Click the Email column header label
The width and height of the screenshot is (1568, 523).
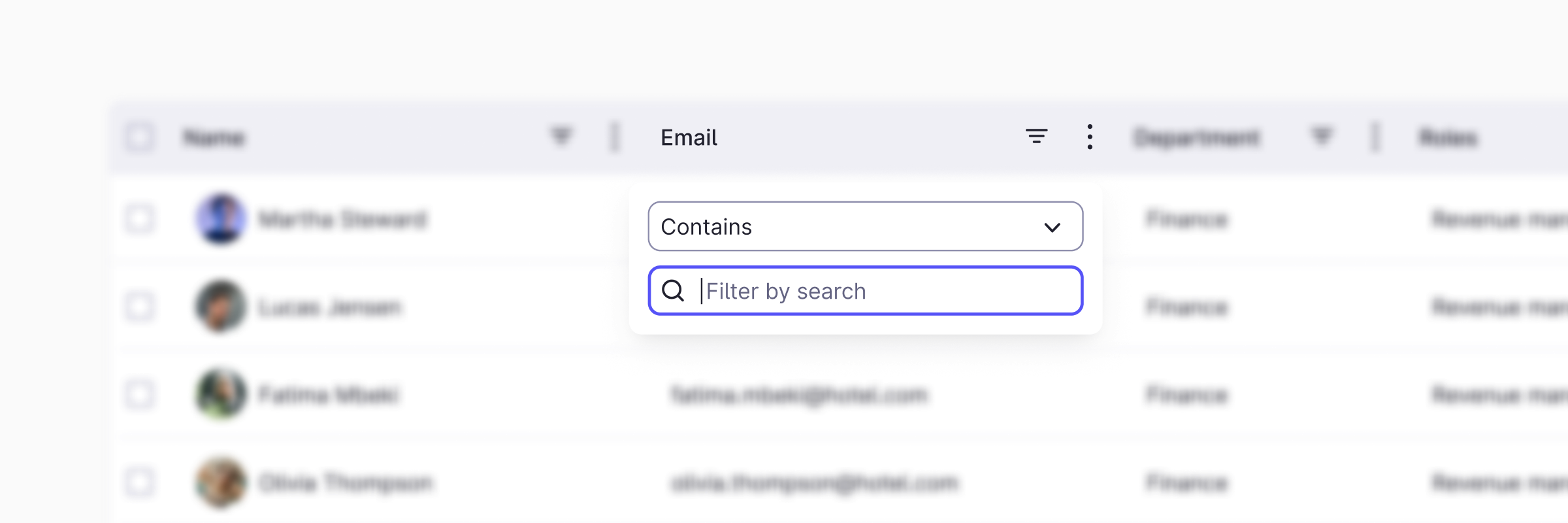tap(689, 137)
